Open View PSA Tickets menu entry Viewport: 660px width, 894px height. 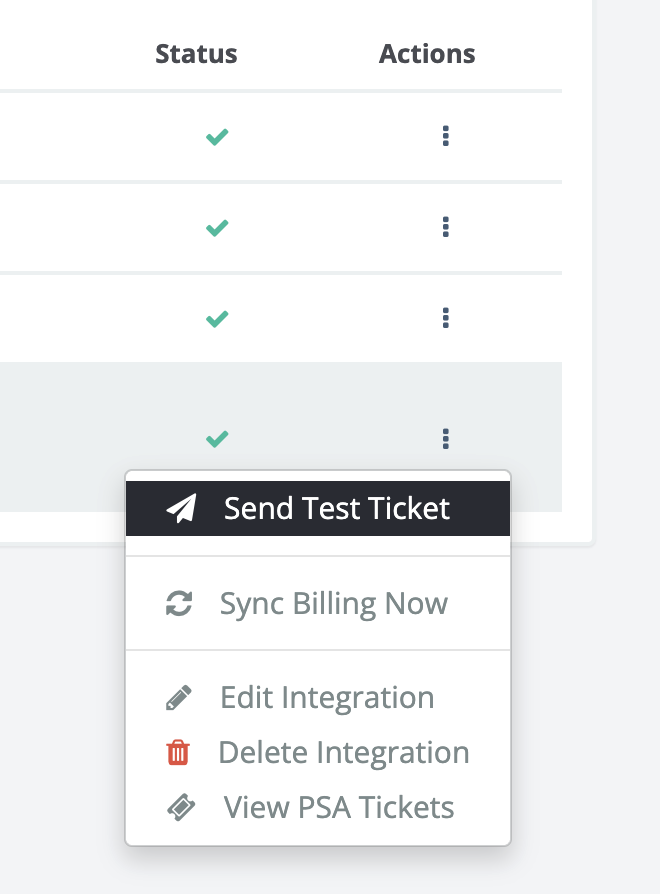(x=338, y=808)
